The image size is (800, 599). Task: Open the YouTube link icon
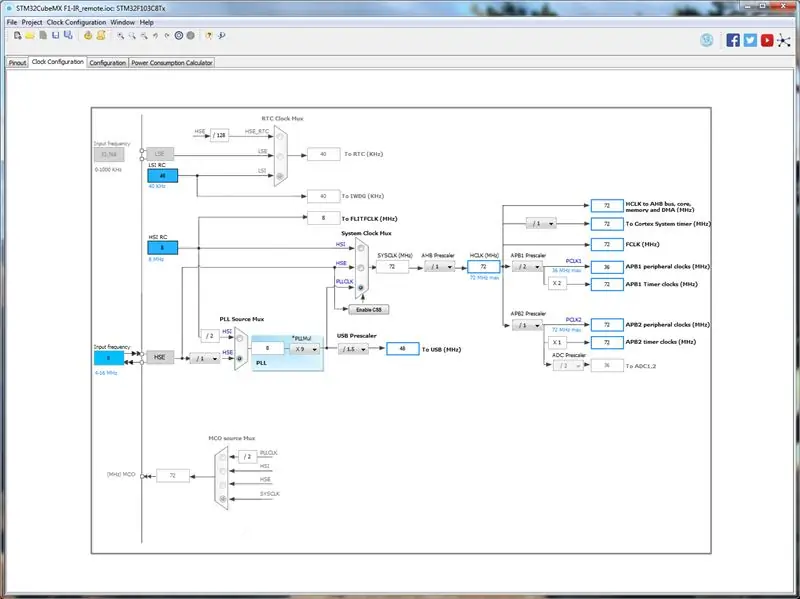(x=767, y=40)
